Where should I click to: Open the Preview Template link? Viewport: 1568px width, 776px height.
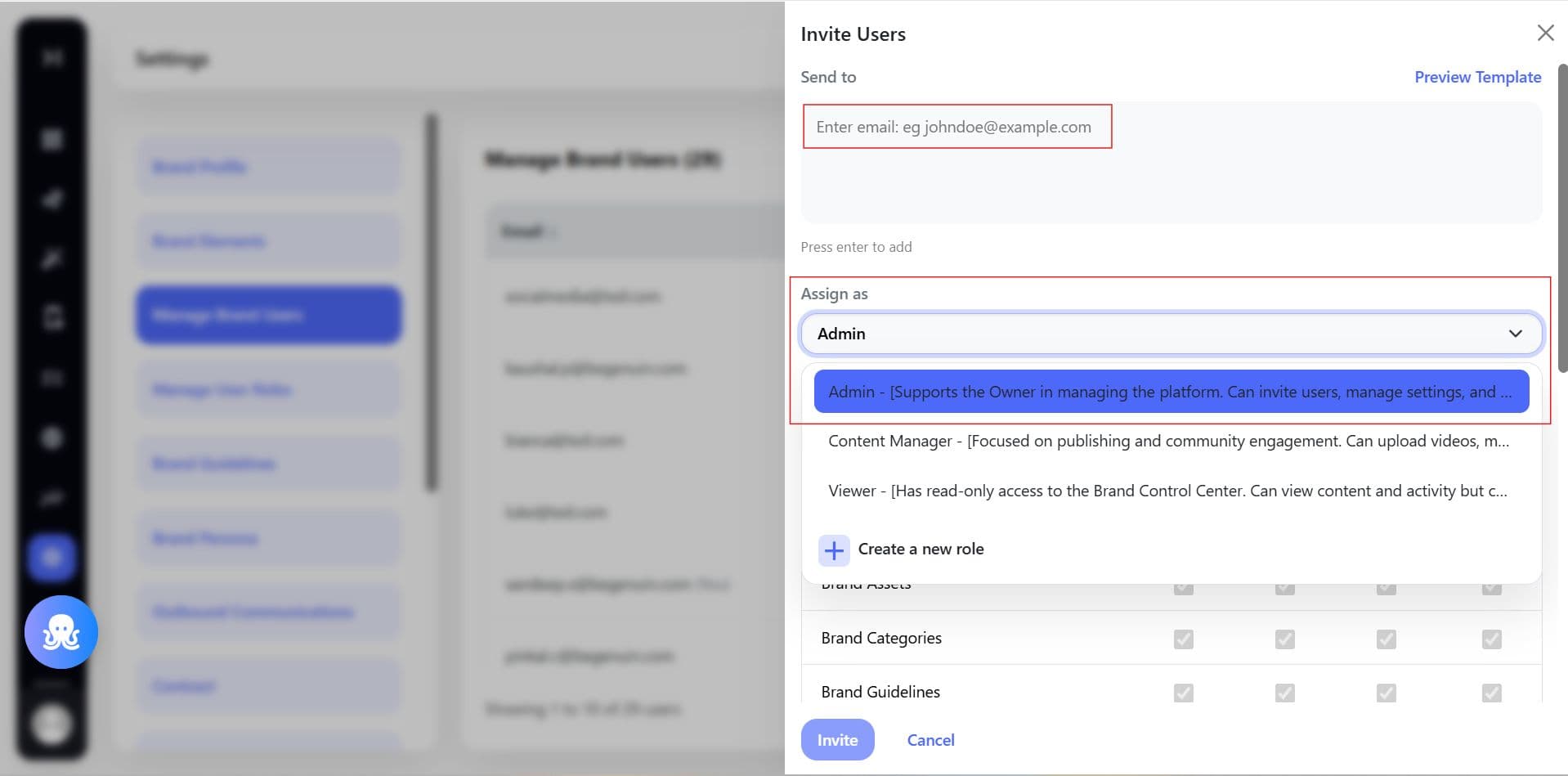1477,77
